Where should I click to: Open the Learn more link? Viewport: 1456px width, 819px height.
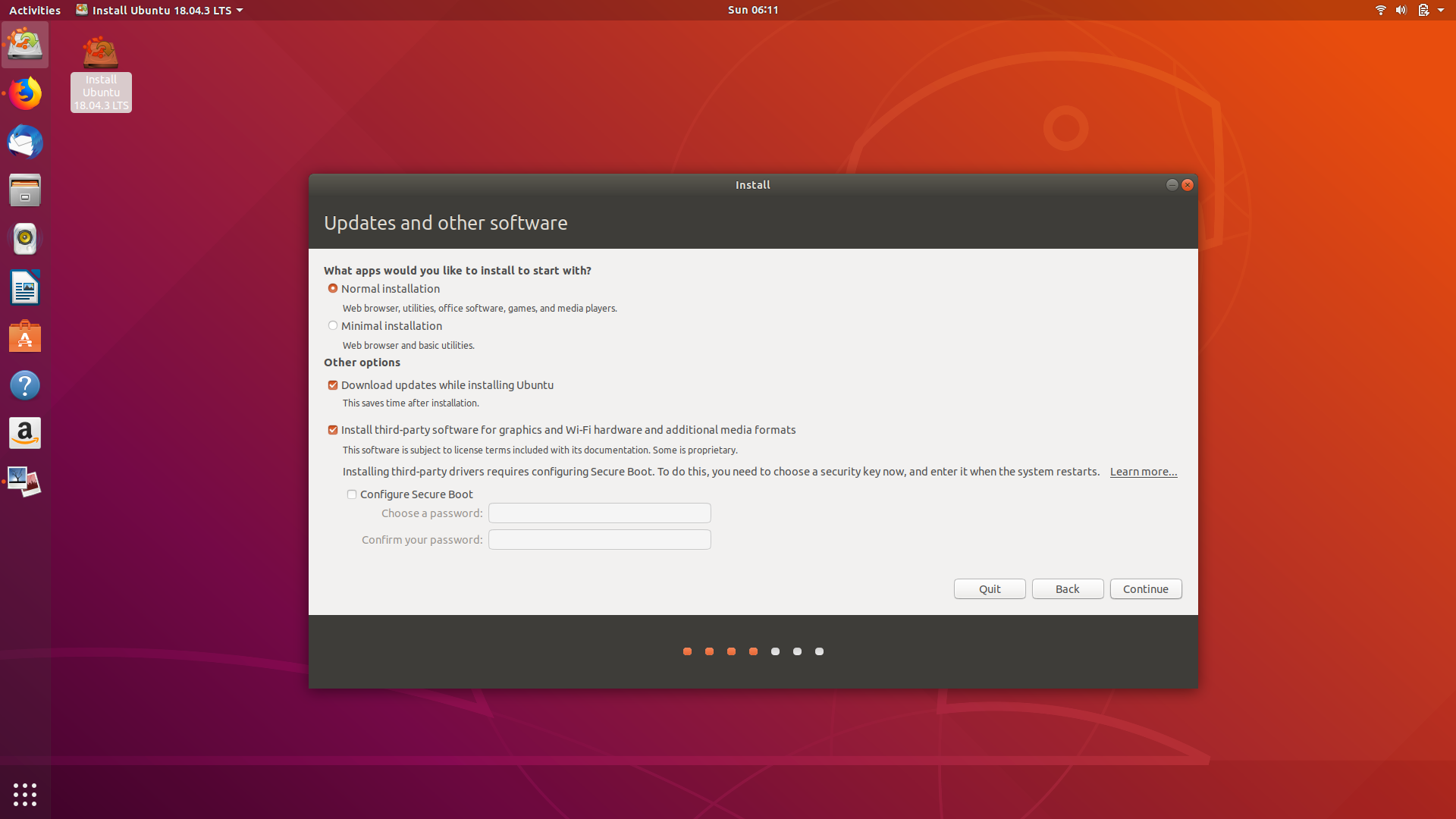[1143, 472]
